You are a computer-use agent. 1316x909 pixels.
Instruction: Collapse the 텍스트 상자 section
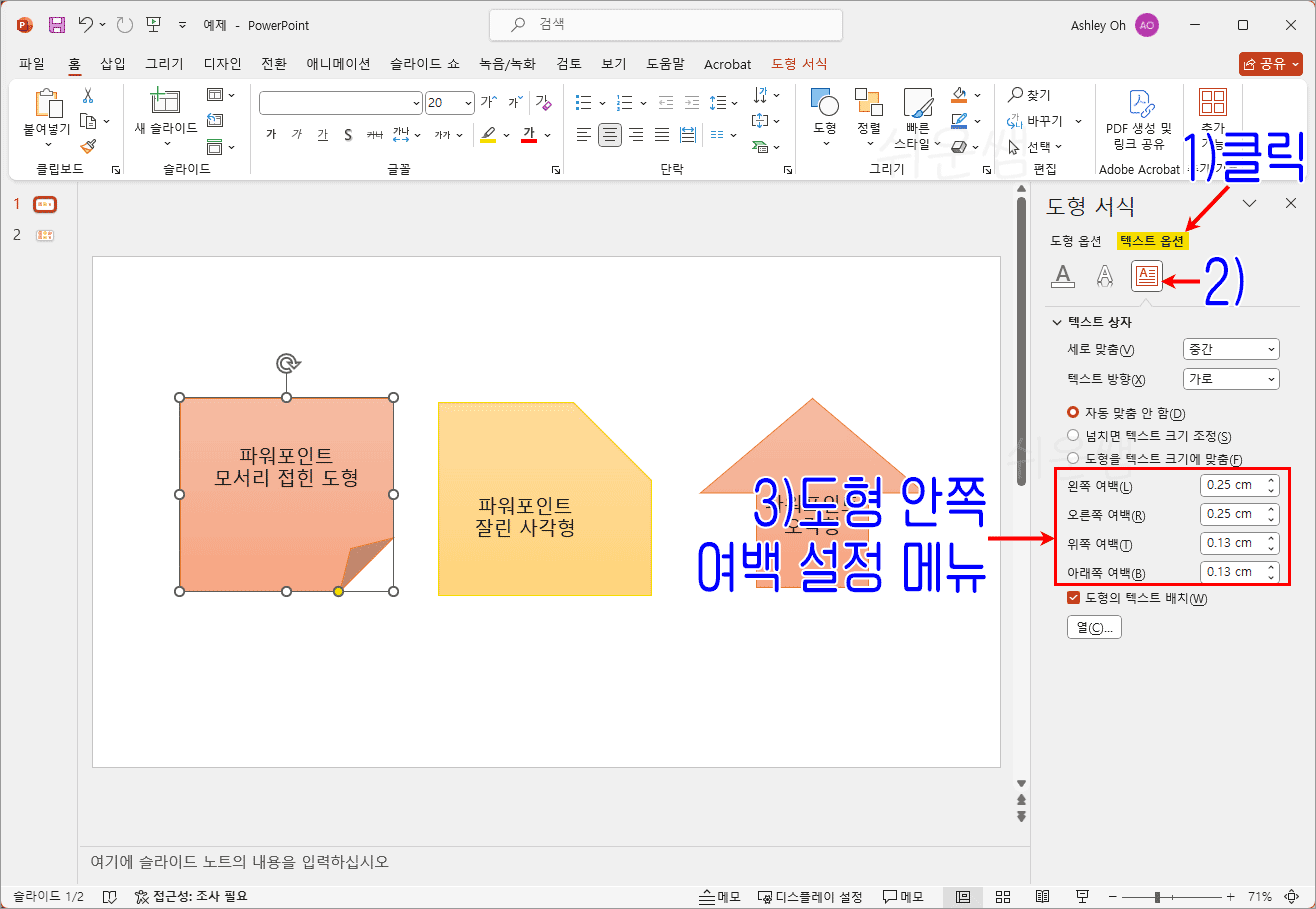[x=1057, y=322]
